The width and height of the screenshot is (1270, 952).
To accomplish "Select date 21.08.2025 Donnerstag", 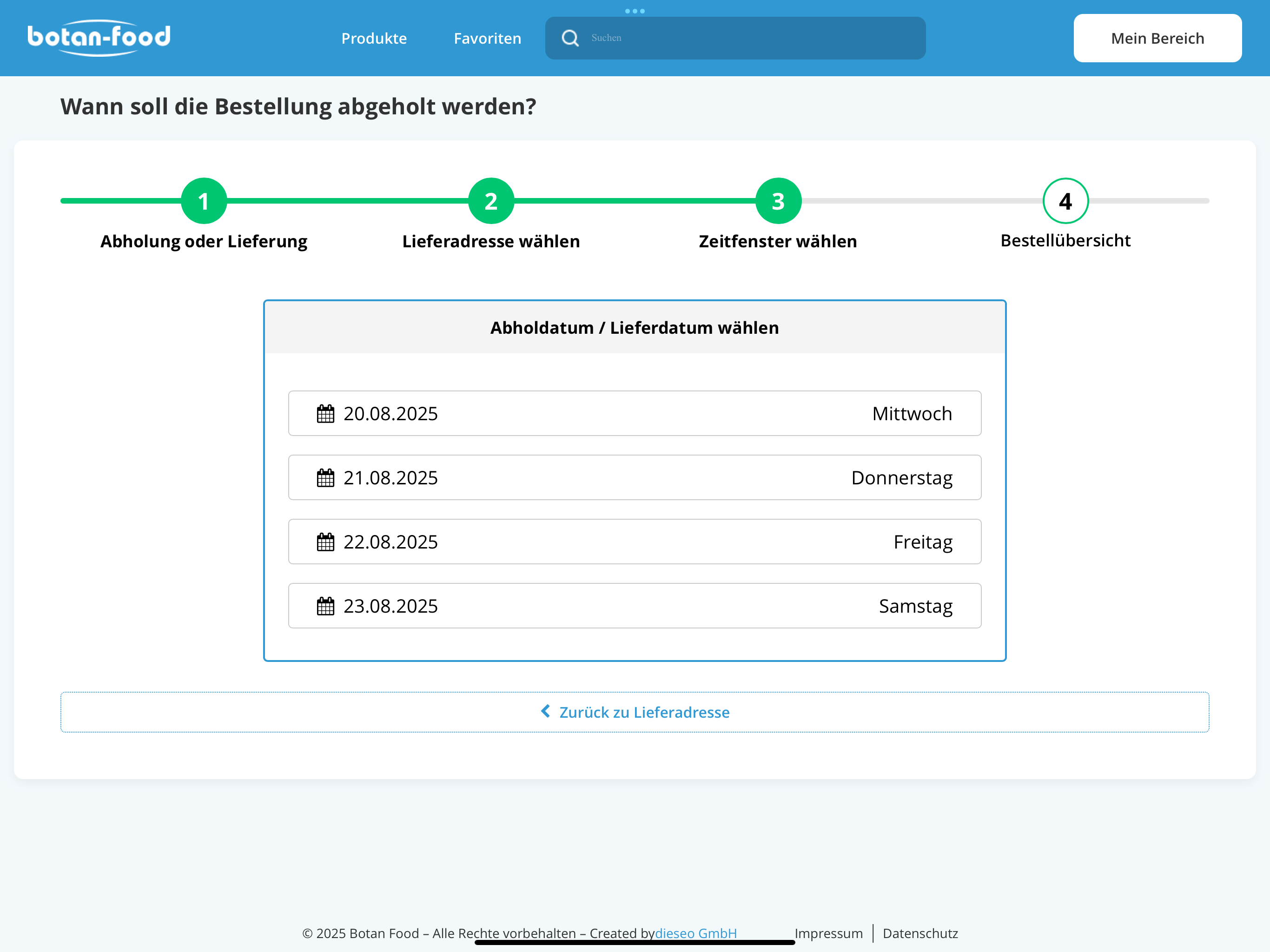I will [x=635, y=478].
